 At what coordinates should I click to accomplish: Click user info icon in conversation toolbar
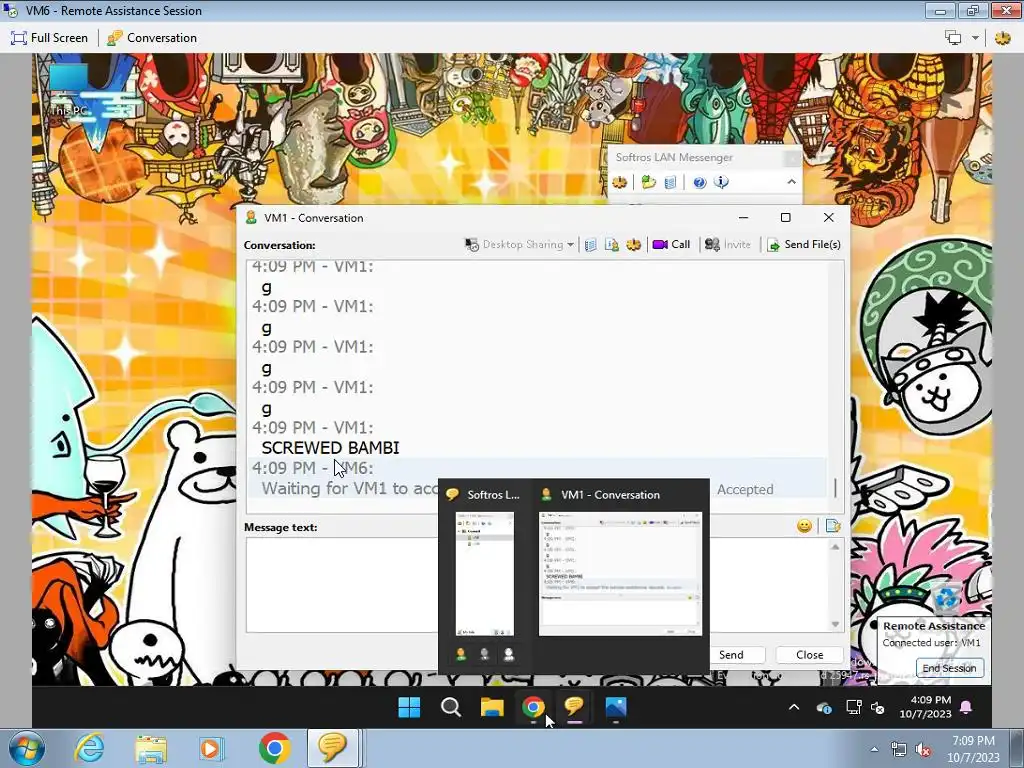coord(612,245)
